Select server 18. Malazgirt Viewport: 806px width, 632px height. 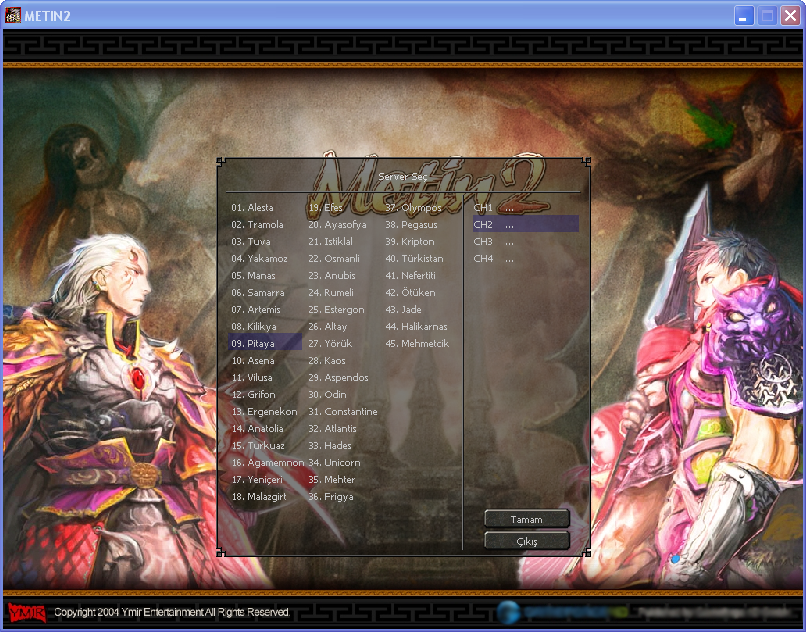259,496
